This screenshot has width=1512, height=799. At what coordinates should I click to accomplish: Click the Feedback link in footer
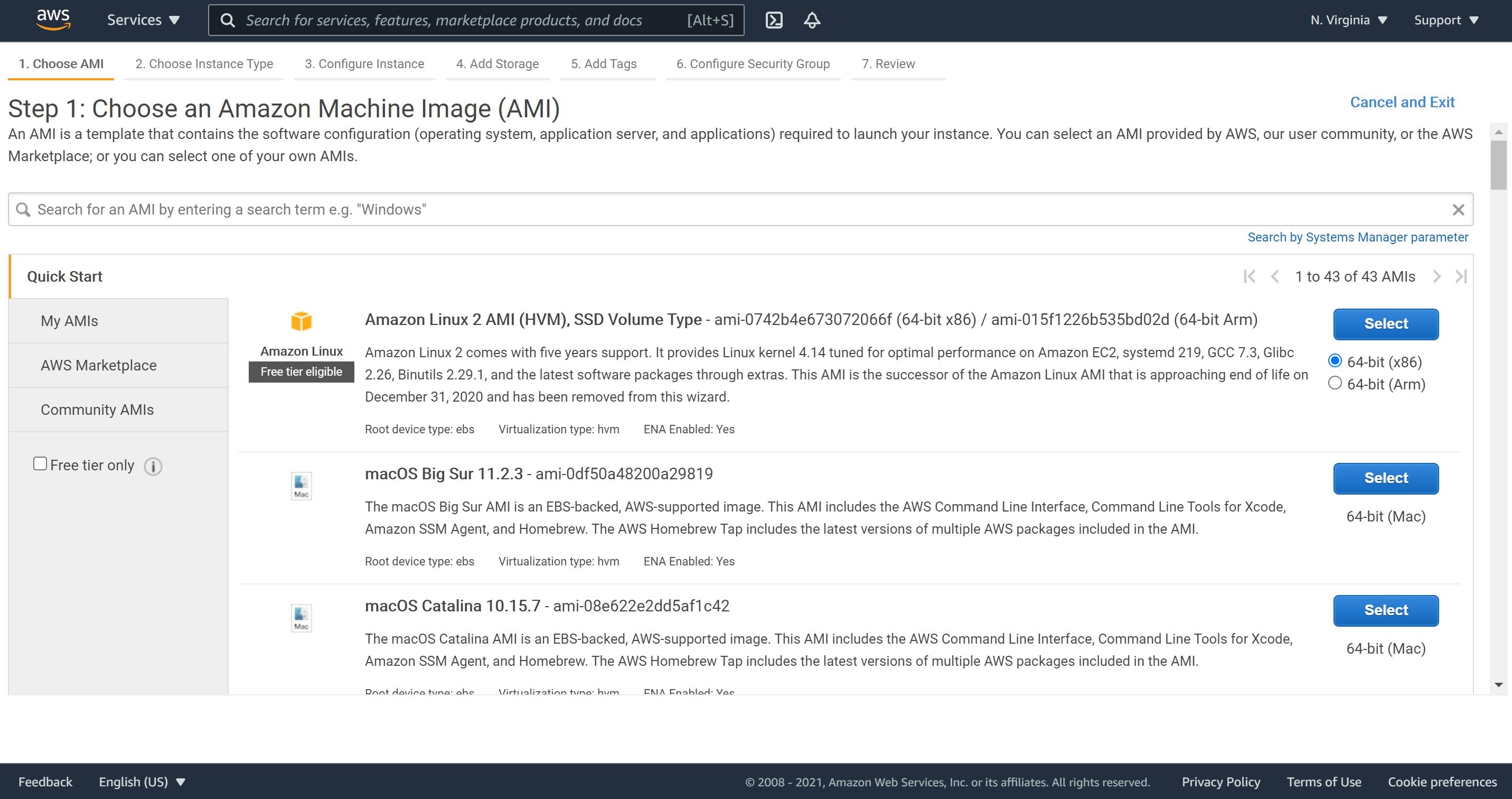(45, 782)
